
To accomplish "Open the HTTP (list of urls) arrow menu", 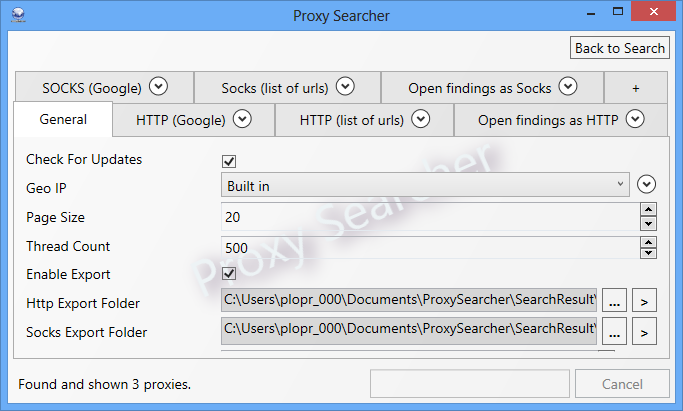I will coord(421,119).
